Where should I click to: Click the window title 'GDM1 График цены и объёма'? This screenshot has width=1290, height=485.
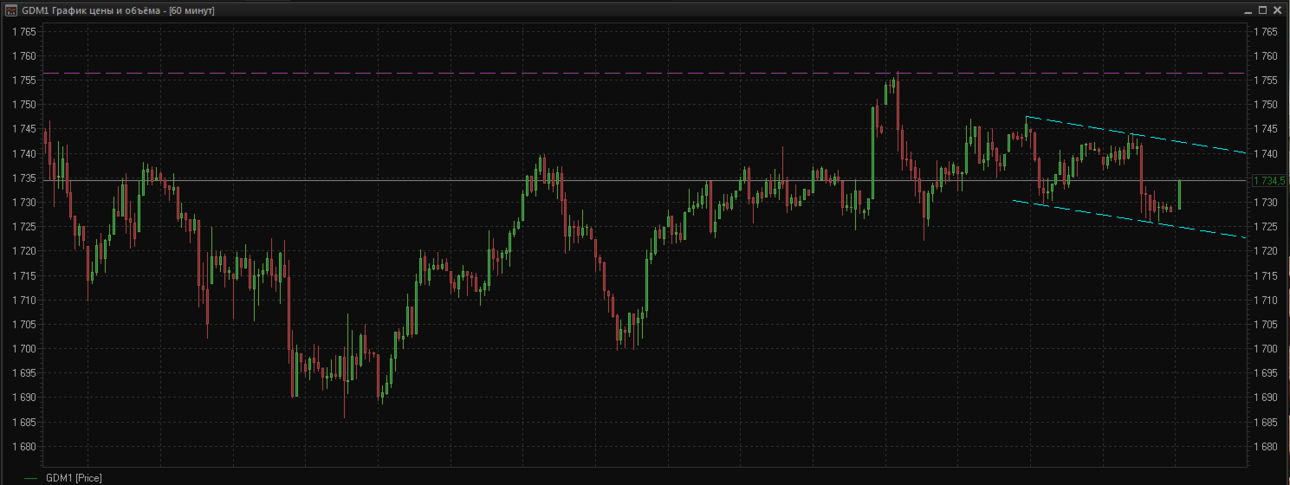[93, 10]
